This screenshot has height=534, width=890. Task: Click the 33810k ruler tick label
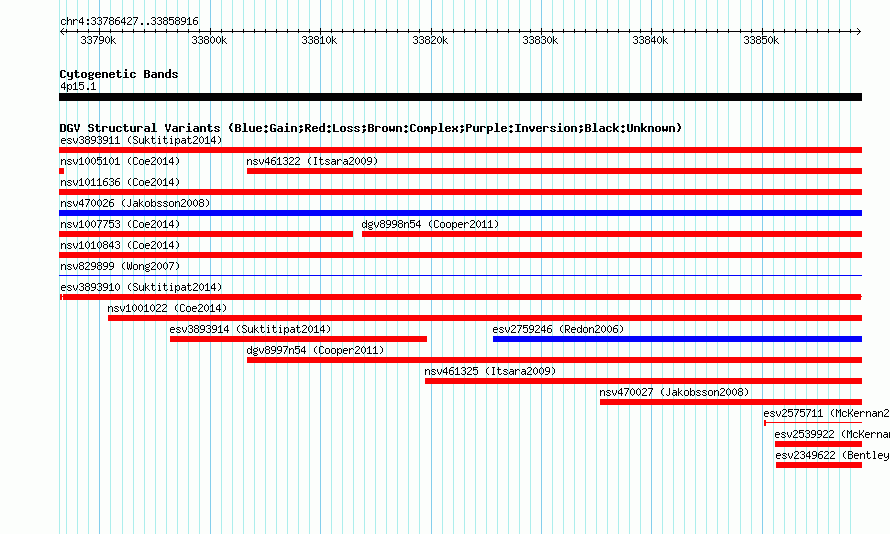pos(319,40)
